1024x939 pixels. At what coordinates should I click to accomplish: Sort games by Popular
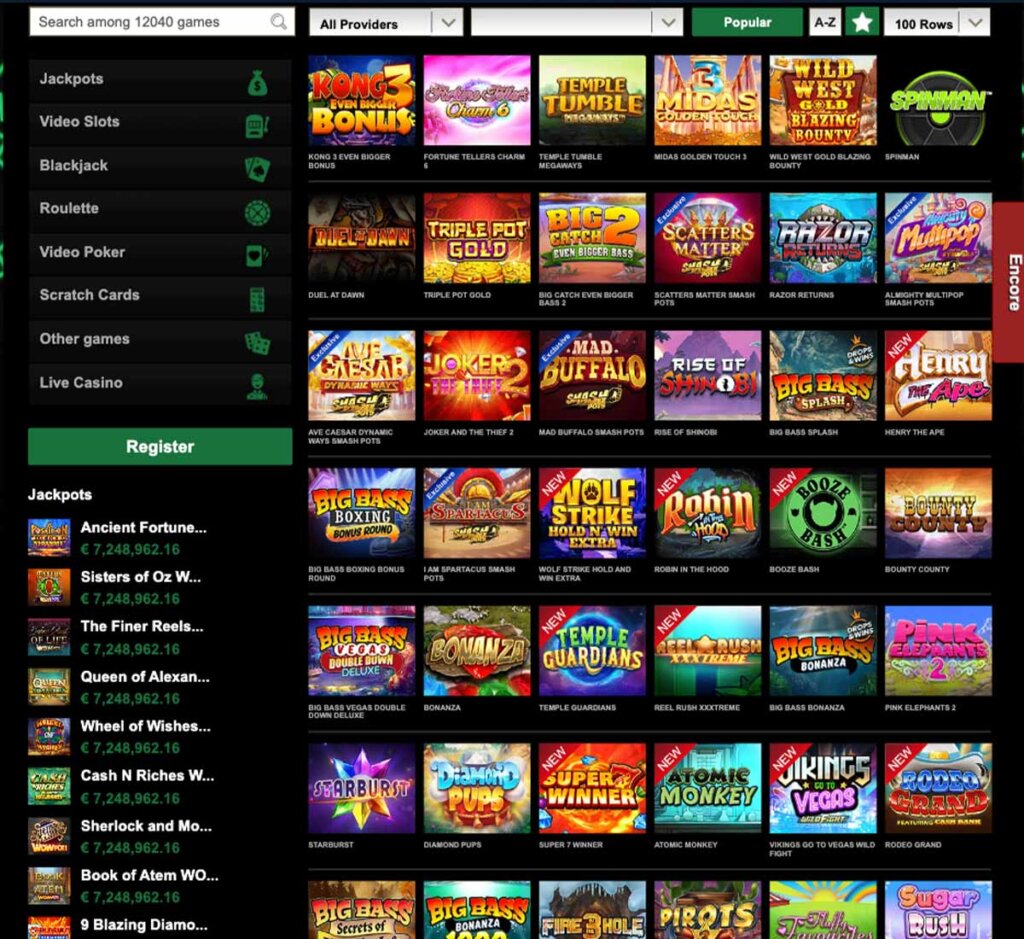(747, 23)
